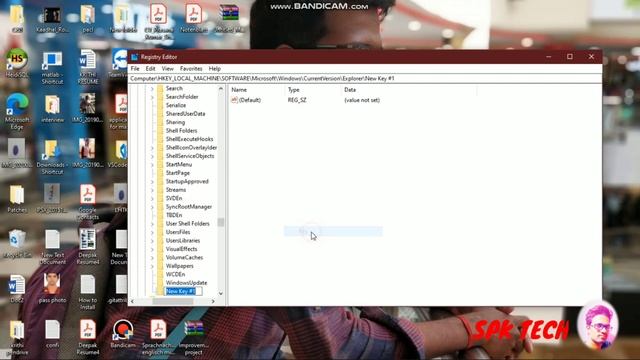Screen dimensions: 640x360
Task: Click the REG_SZ type cell
Action: tap(297, 100)
